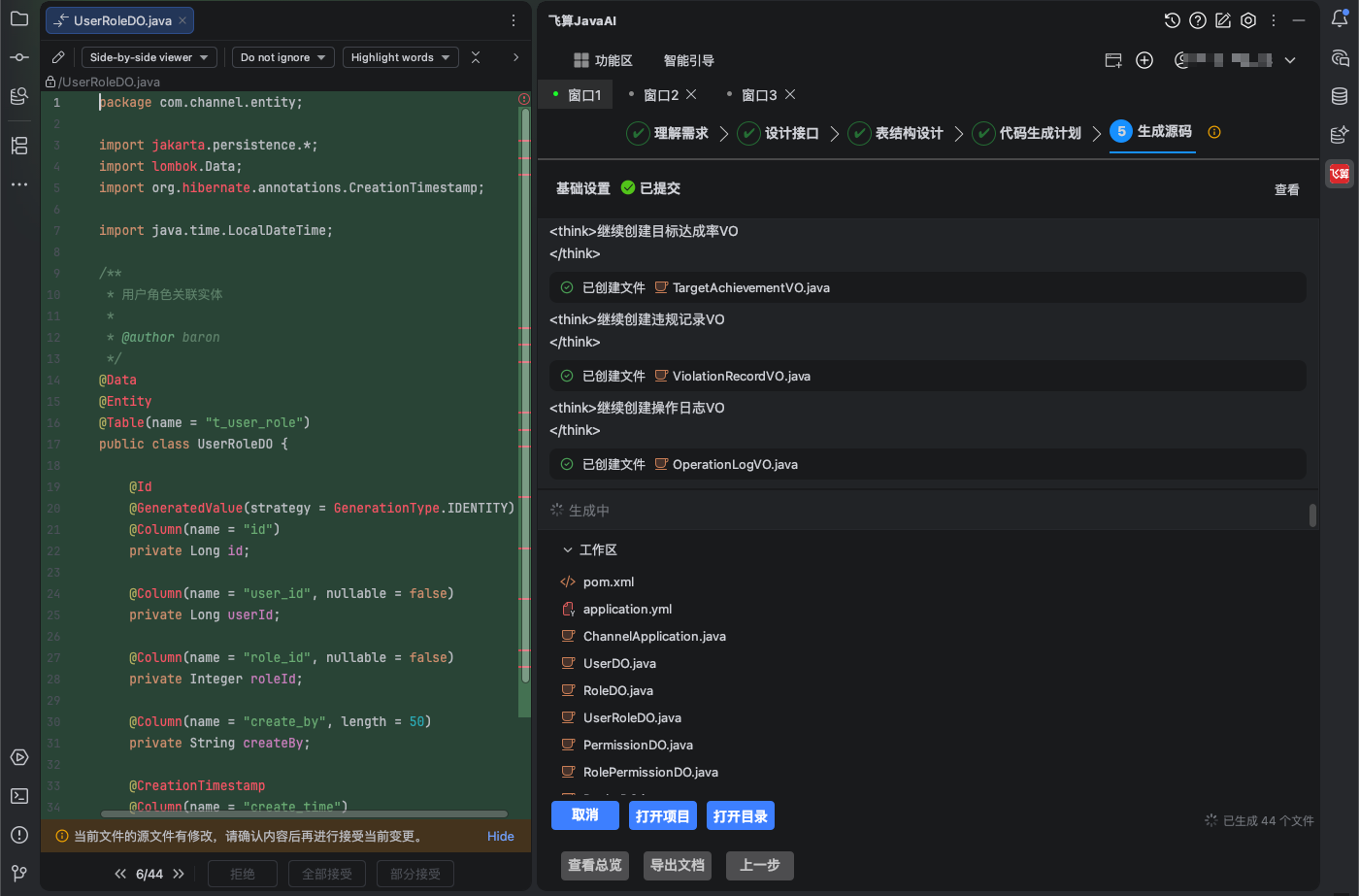Click the 导出文档 button
The width and height of the screenshot is (1359, 896).
[678, 865]
